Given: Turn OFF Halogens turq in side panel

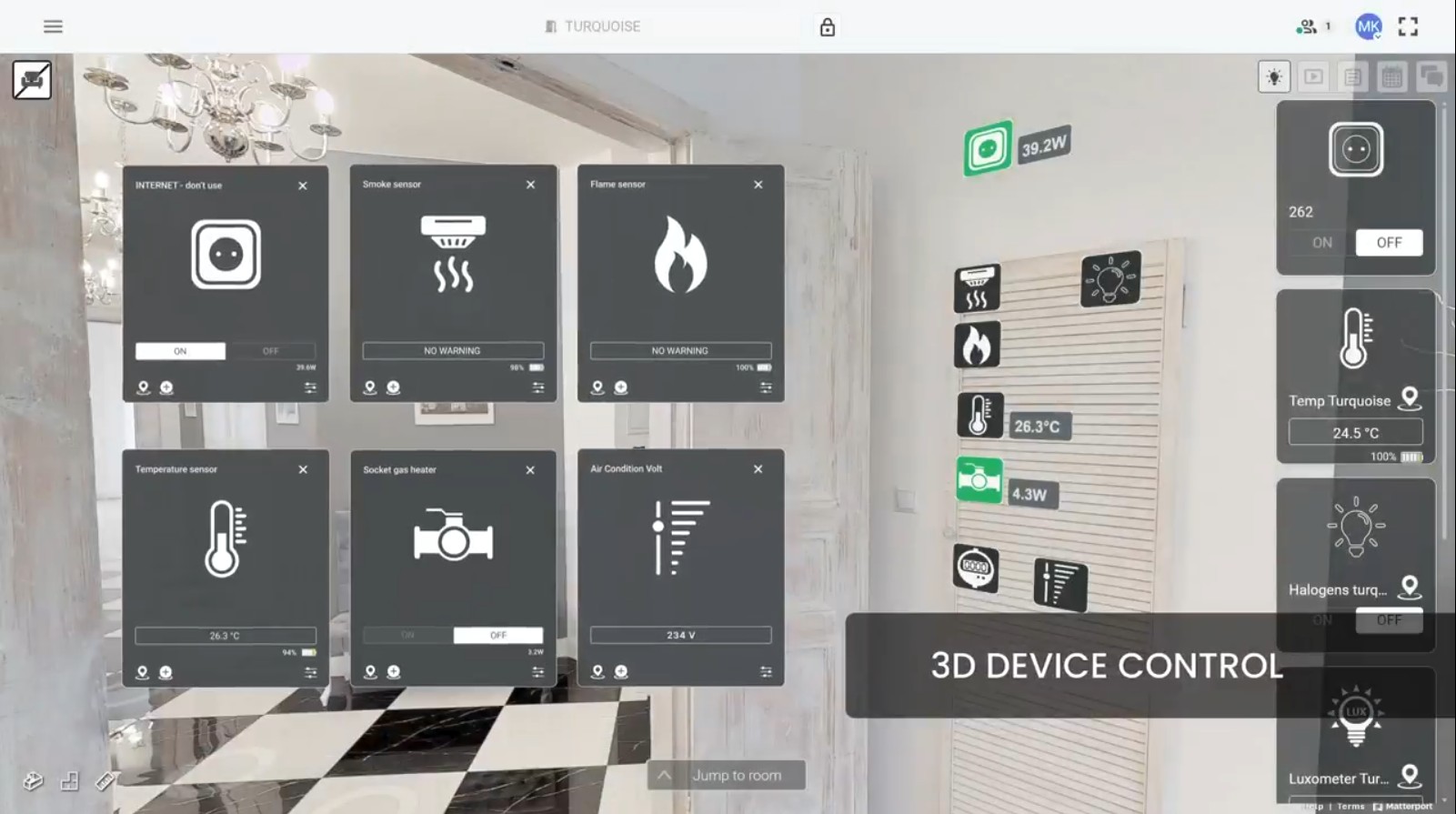Looking at the screenshot, I should (x=1389, y=620).
